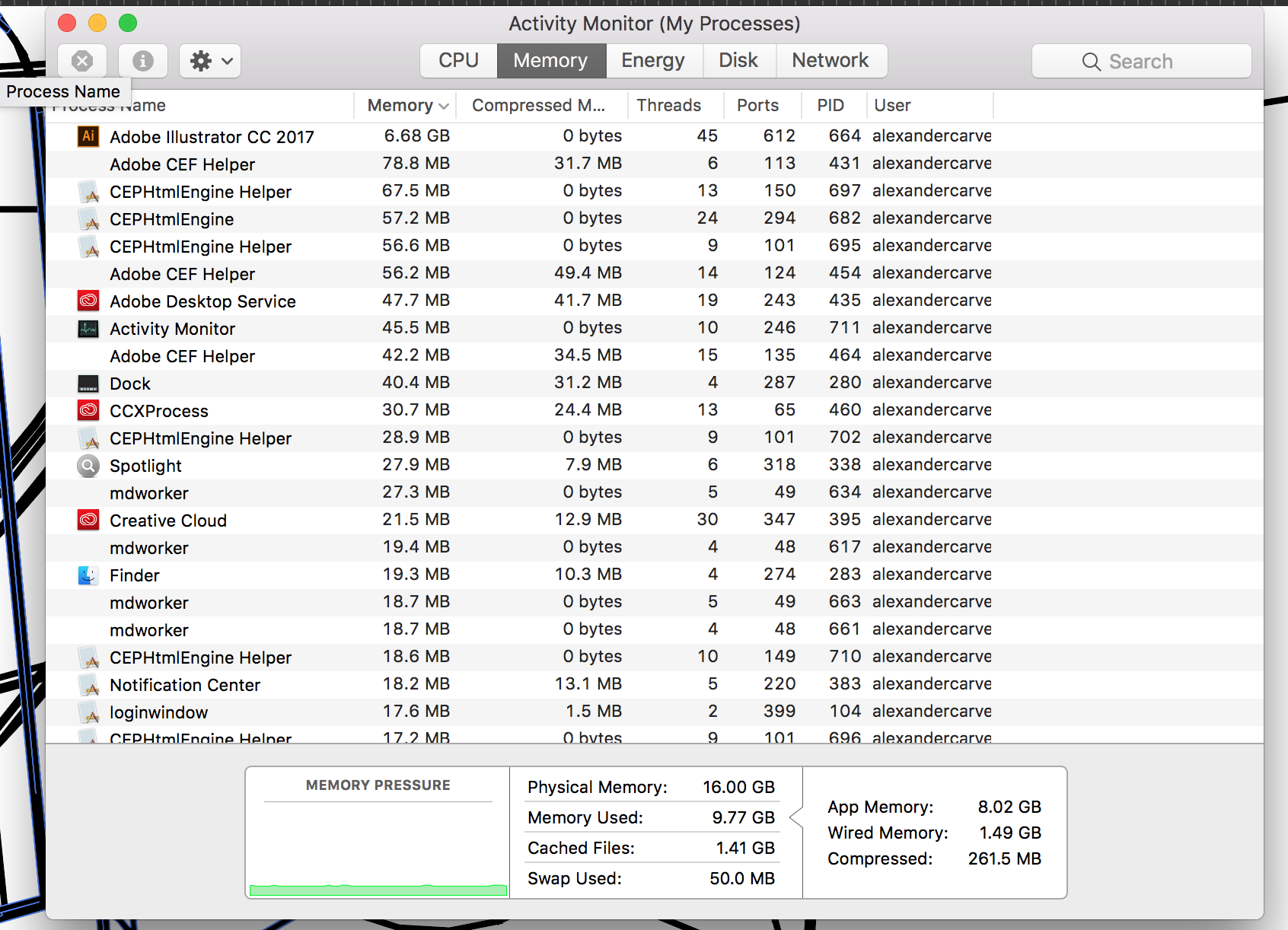Click the Search field
The width and height of the screenshot is (1288, 930).
pos(1141,62)
